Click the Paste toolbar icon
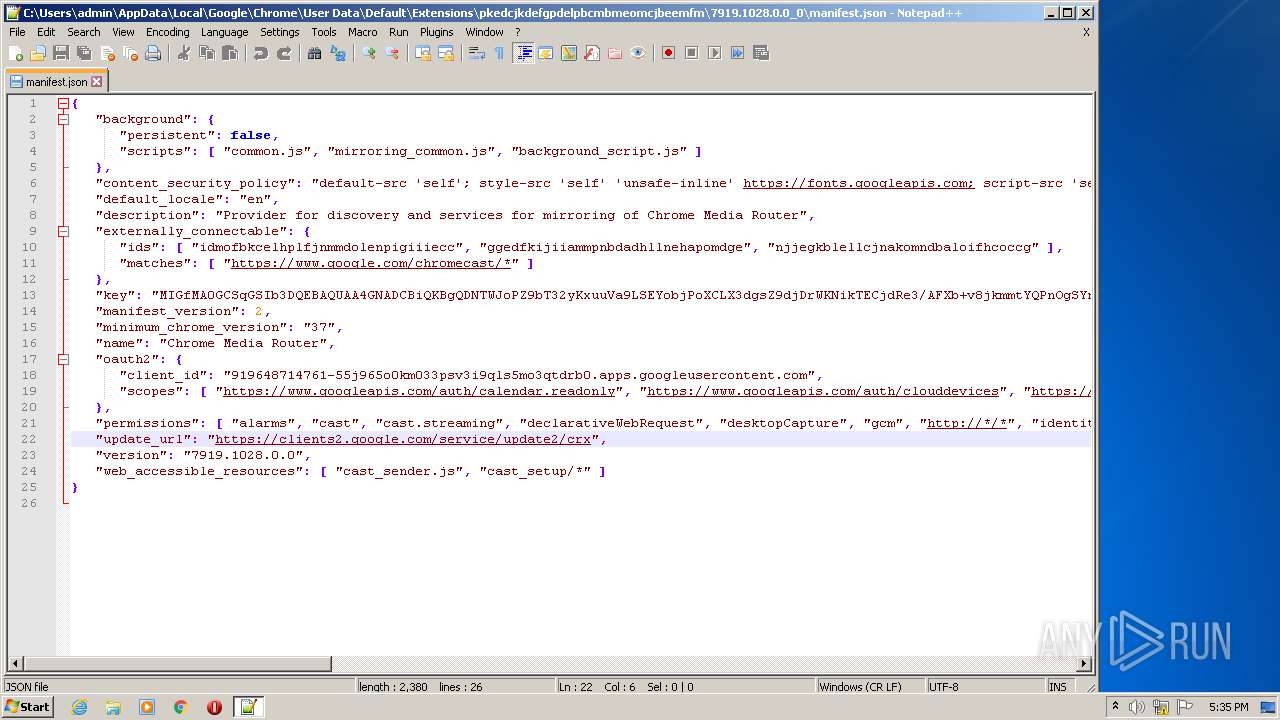1280x720 pixels. (x=230, y=53)
